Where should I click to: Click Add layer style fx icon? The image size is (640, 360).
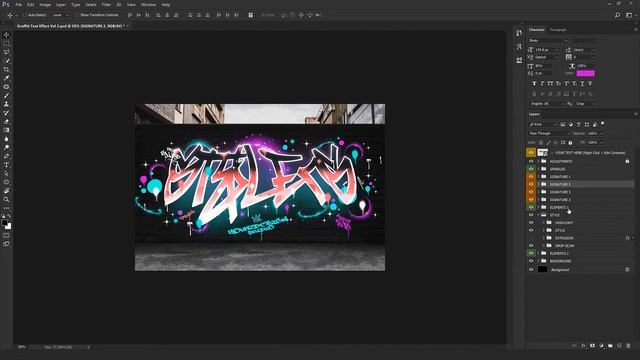(x=583, y=346)
